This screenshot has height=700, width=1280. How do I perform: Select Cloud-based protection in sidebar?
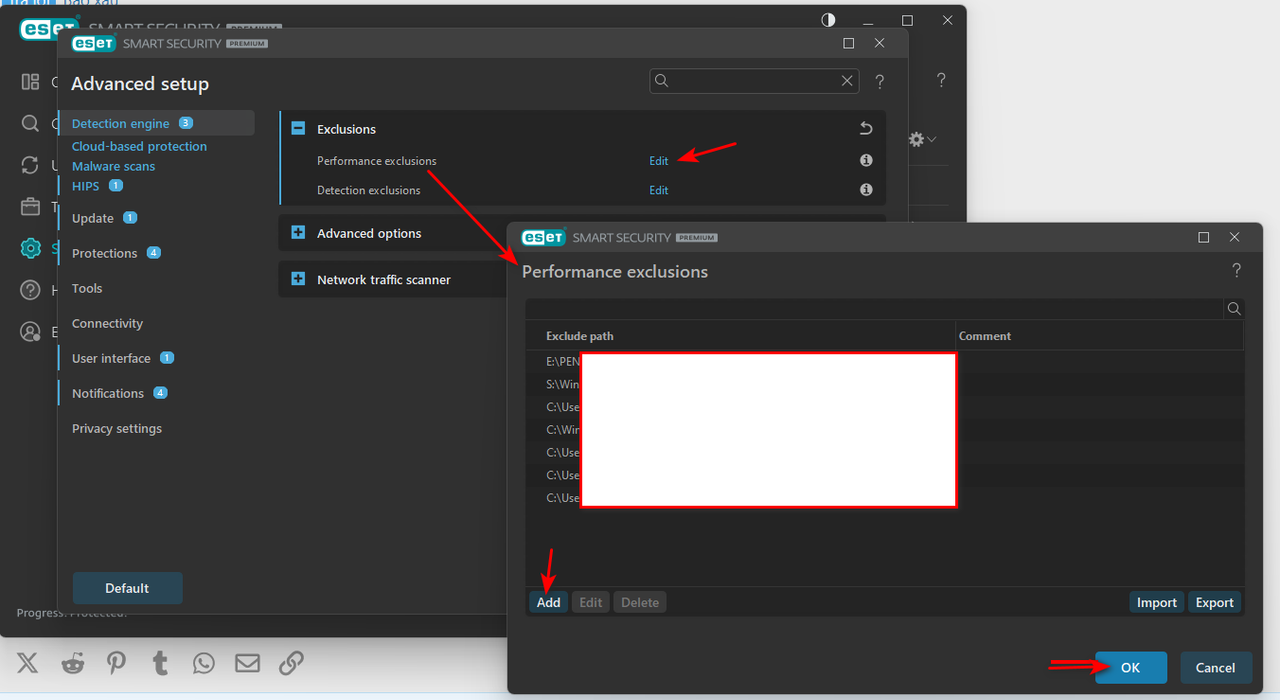(x=139, y=146)
